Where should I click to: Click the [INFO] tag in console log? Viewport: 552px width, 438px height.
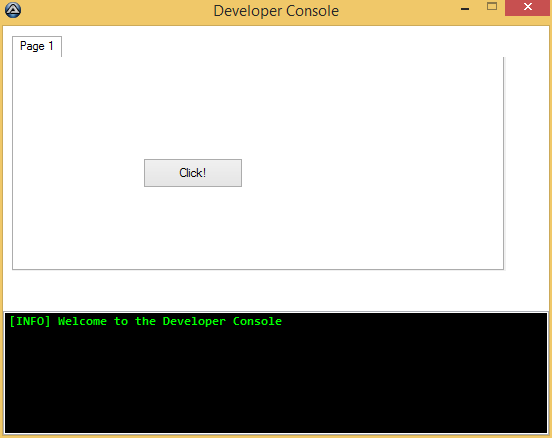pyautogui.click(x=30, y=321)
